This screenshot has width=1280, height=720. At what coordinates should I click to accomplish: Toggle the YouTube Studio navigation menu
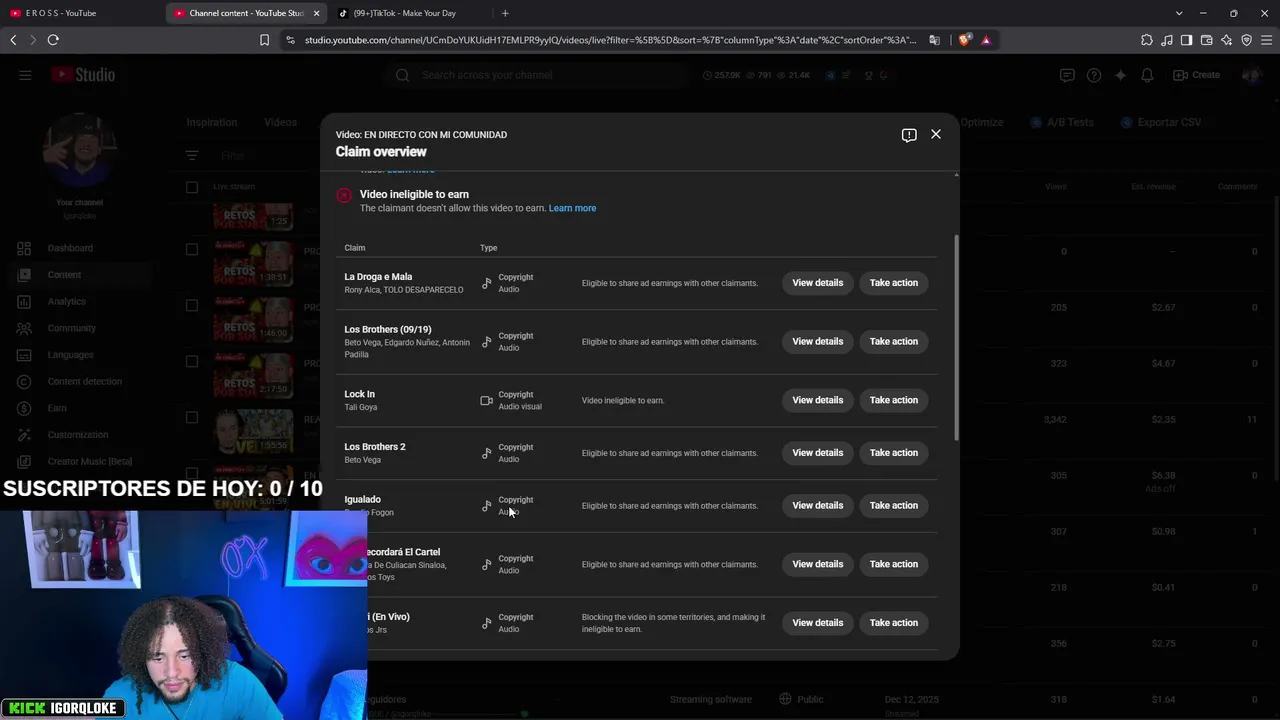[25, 75]
